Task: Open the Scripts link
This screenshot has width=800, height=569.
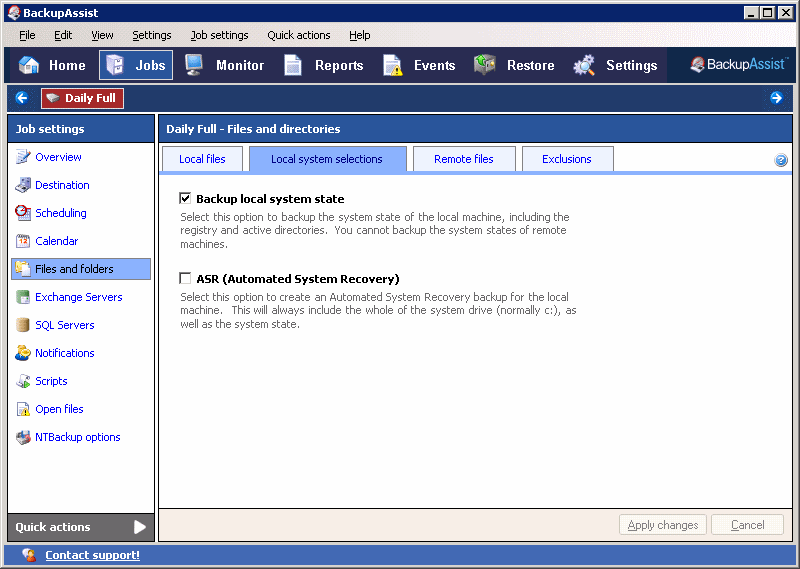Action: [51, 381]
